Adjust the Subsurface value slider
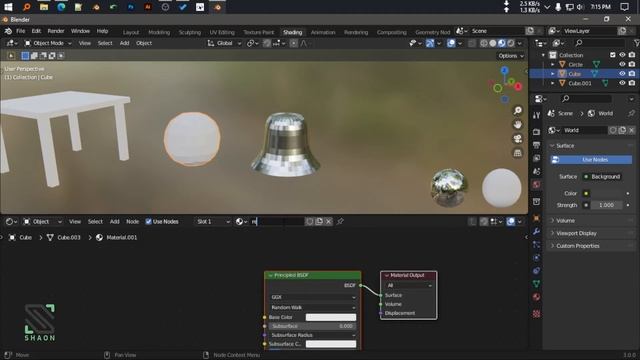The height and width of the screenshot is (360, 640). (x=313, y=326)
